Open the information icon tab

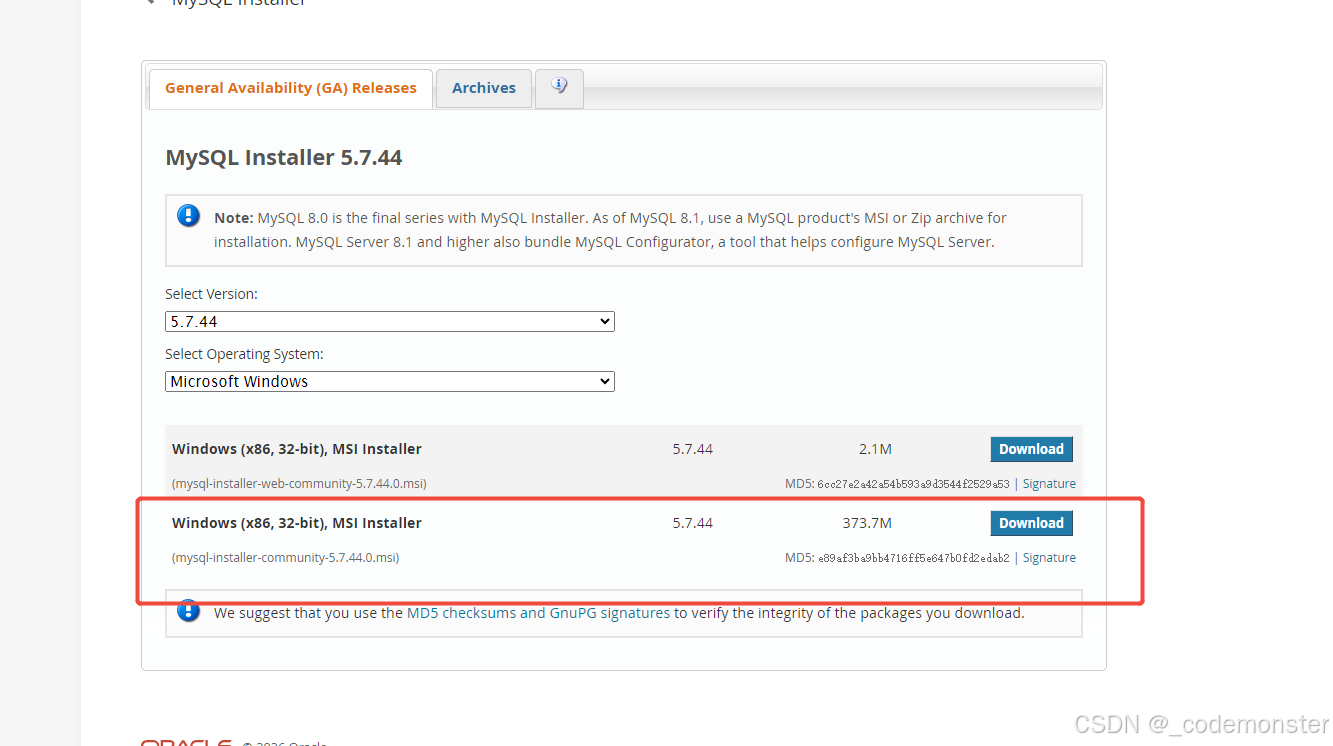559,87
